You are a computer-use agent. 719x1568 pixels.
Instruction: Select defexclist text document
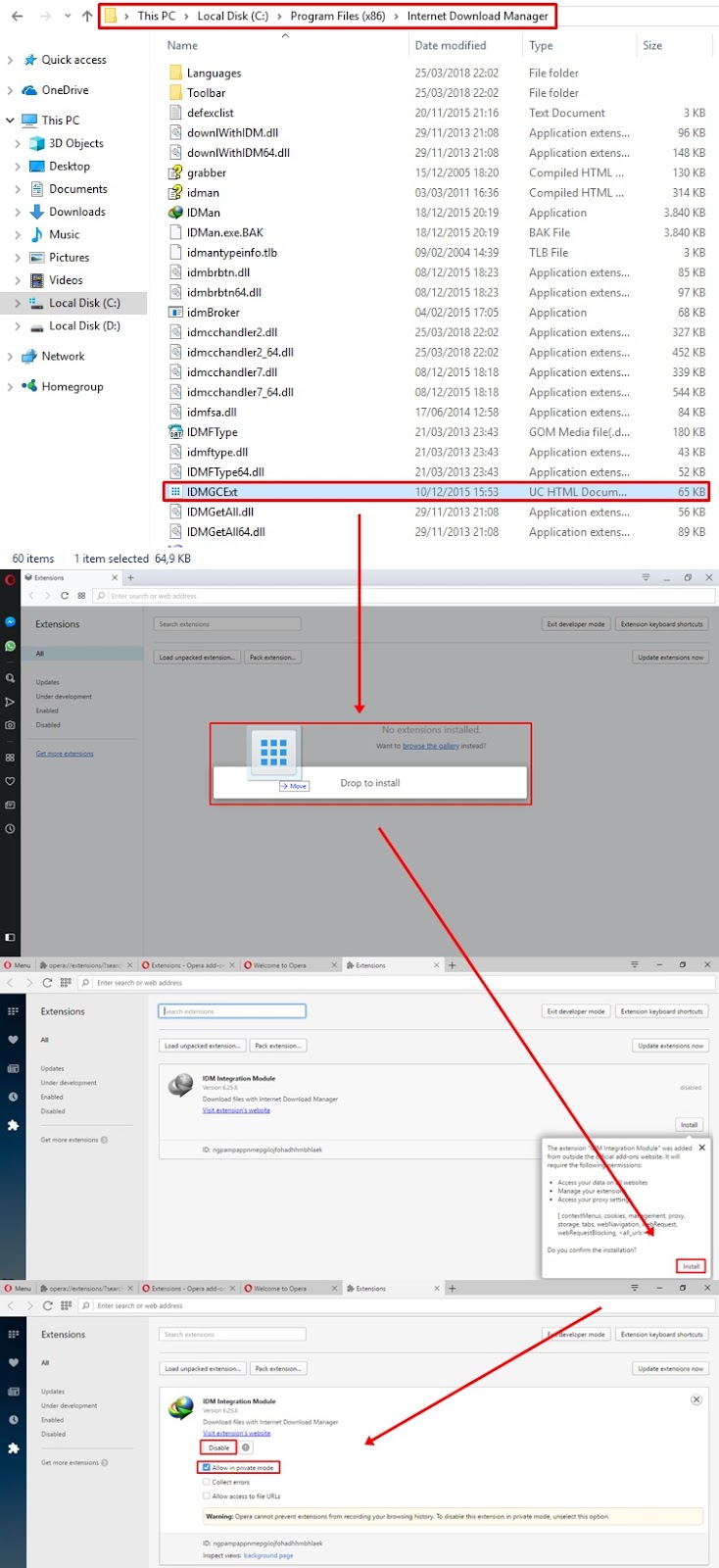click(x=211, y=113)
